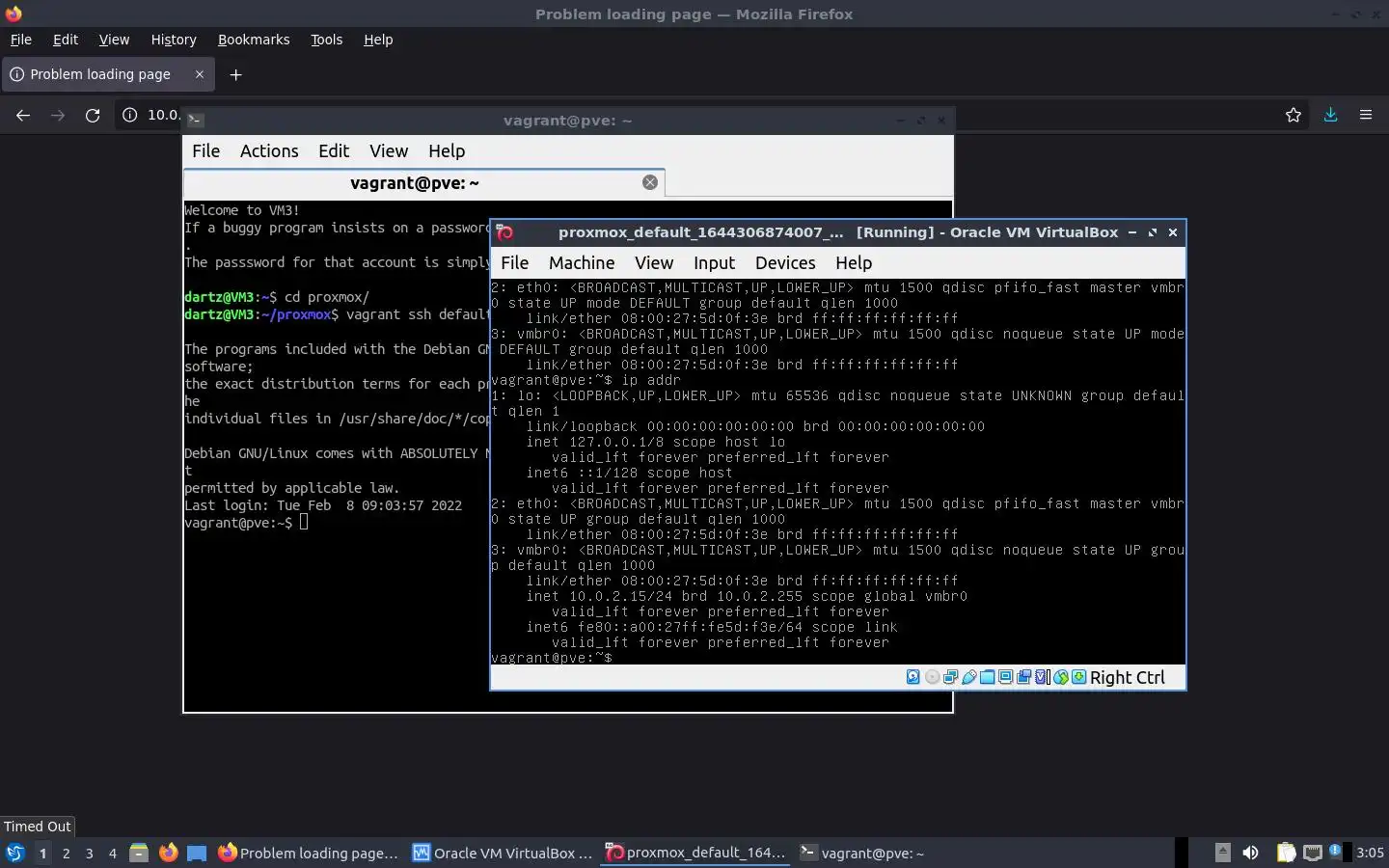Open the terminal window's Actions menu
The image size is (1389, 868).
click(269, 150)
